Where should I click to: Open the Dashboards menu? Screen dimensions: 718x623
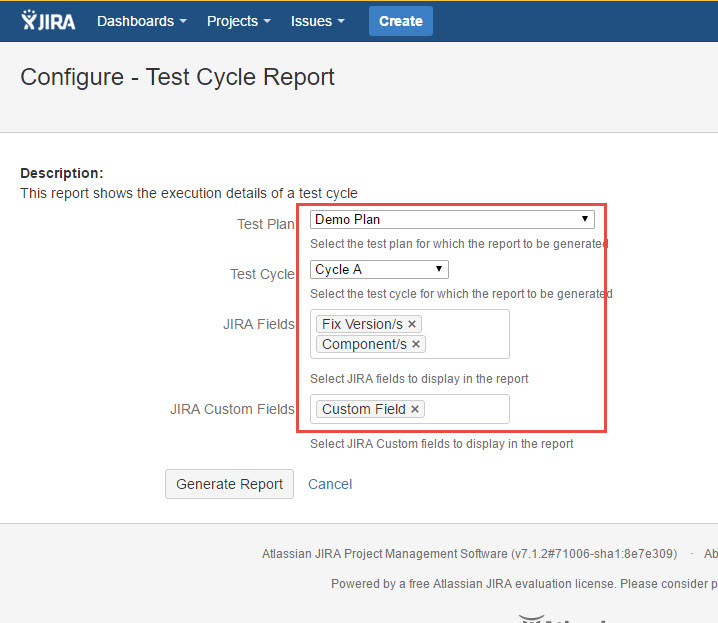(x=141, y=21)
